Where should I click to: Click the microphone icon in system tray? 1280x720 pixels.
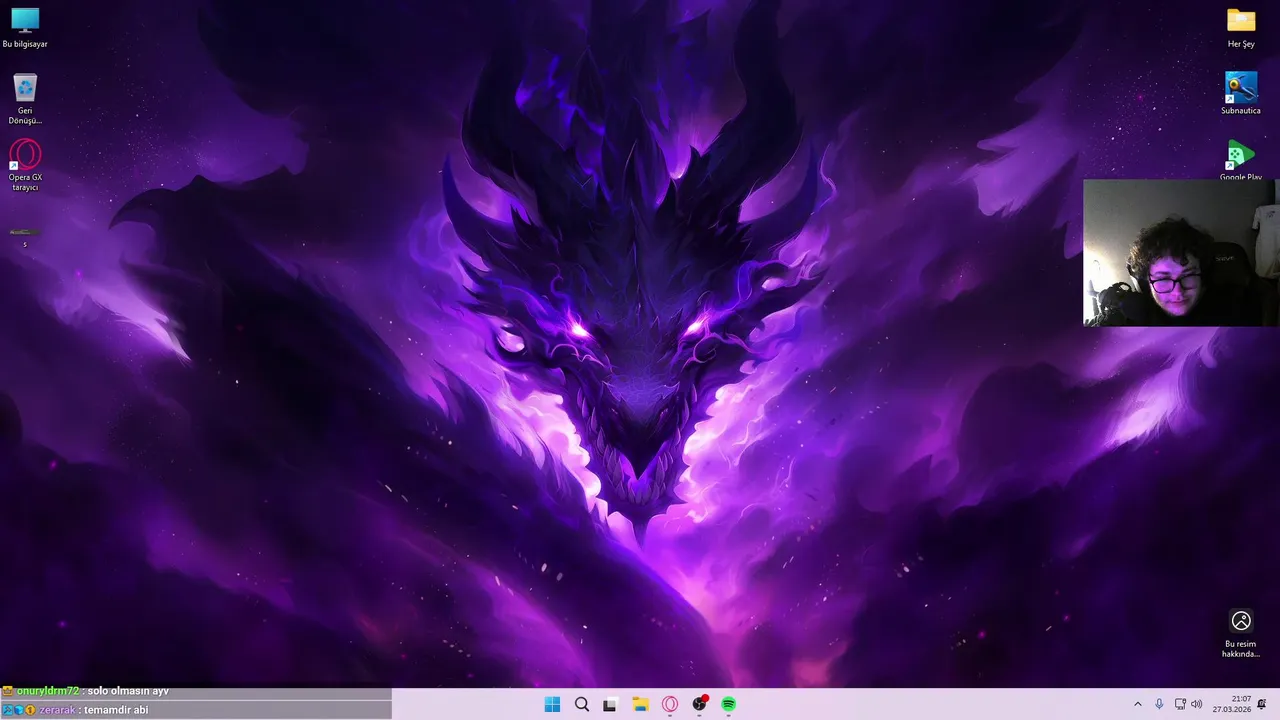[x=1159, y=704]
